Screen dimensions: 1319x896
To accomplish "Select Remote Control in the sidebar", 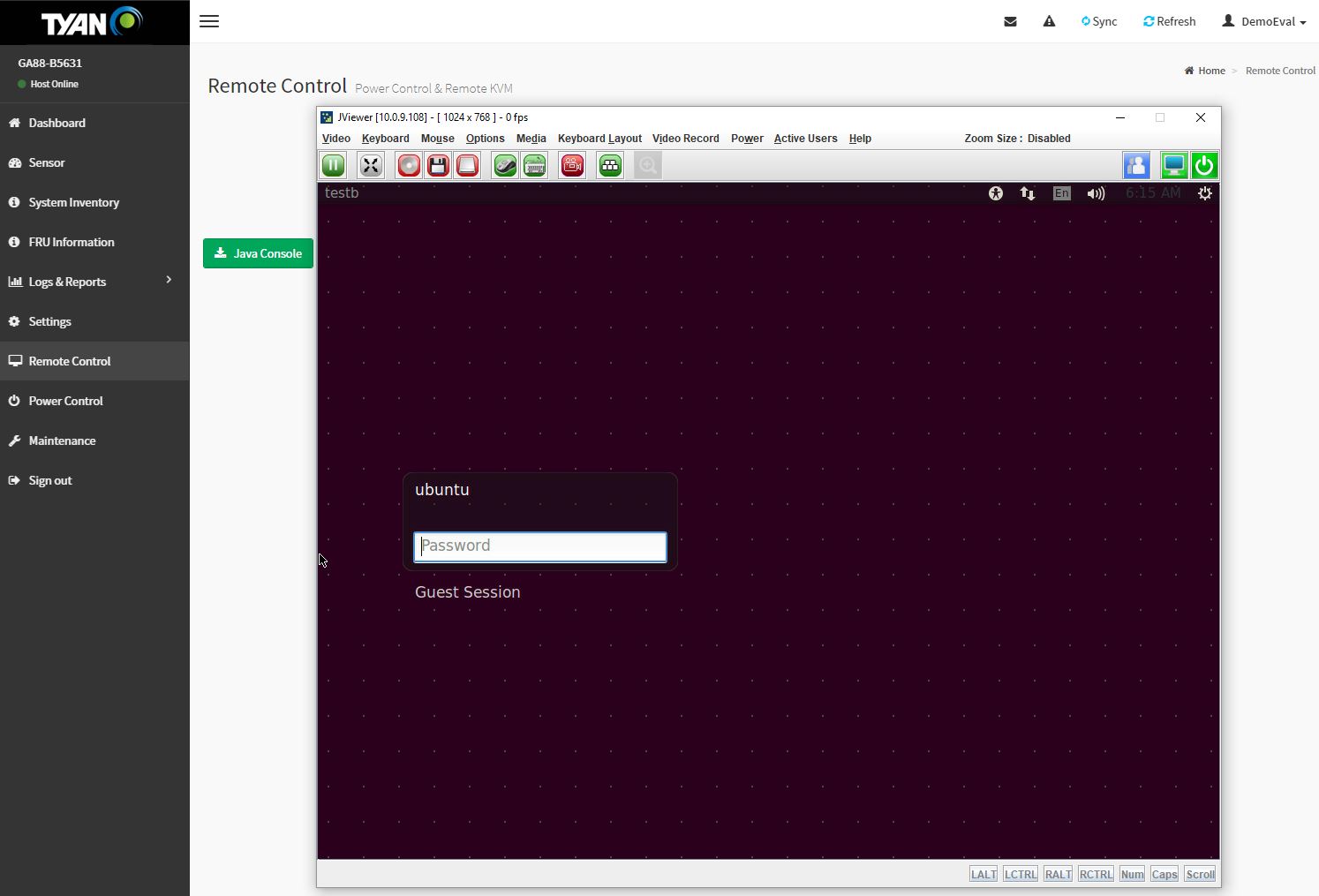I will (94, 361).
